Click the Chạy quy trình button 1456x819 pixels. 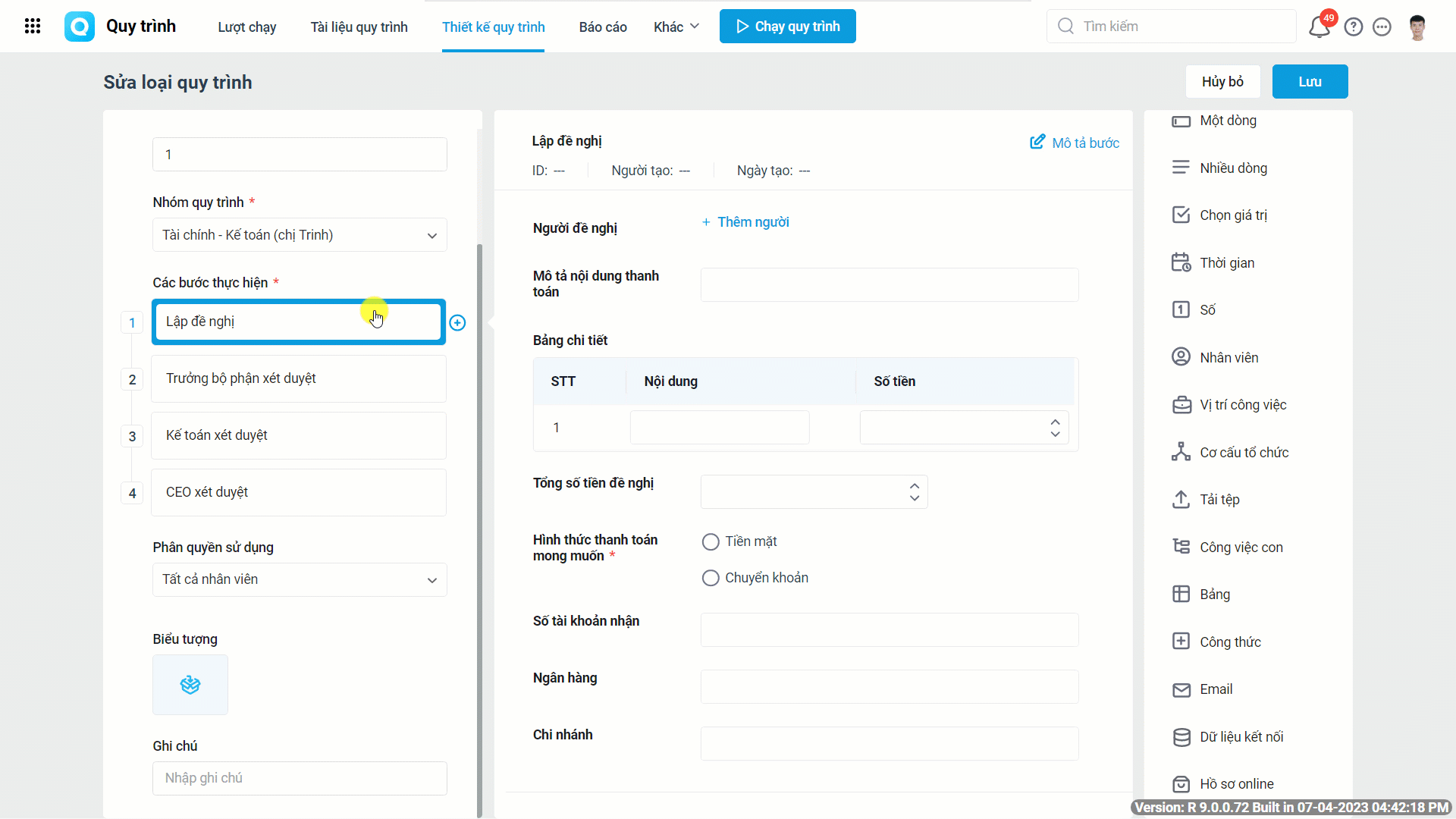click(787, 27)
